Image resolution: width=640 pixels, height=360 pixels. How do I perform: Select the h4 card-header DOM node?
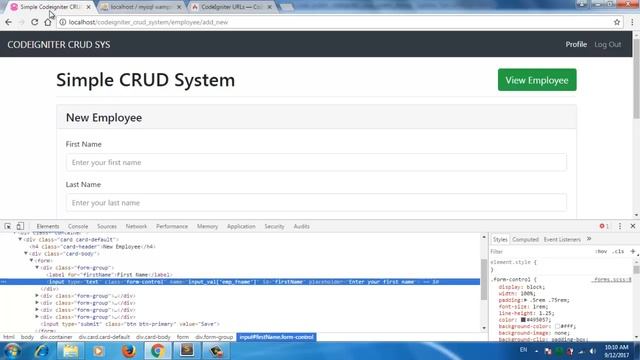click(x=92, y=247)
